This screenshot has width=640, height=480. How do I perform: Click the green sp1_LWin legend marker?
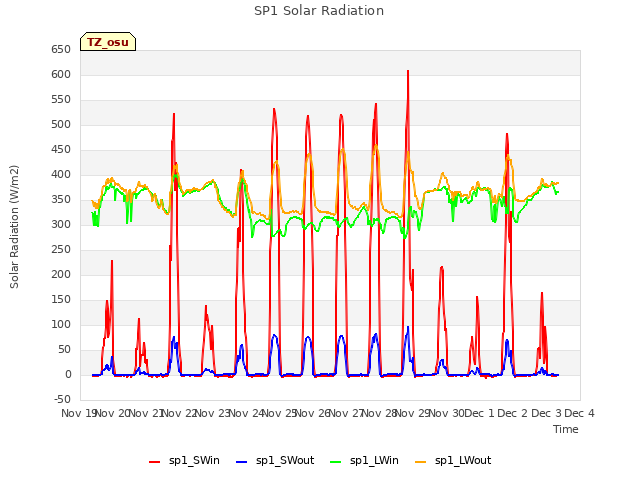coord(336,462)
